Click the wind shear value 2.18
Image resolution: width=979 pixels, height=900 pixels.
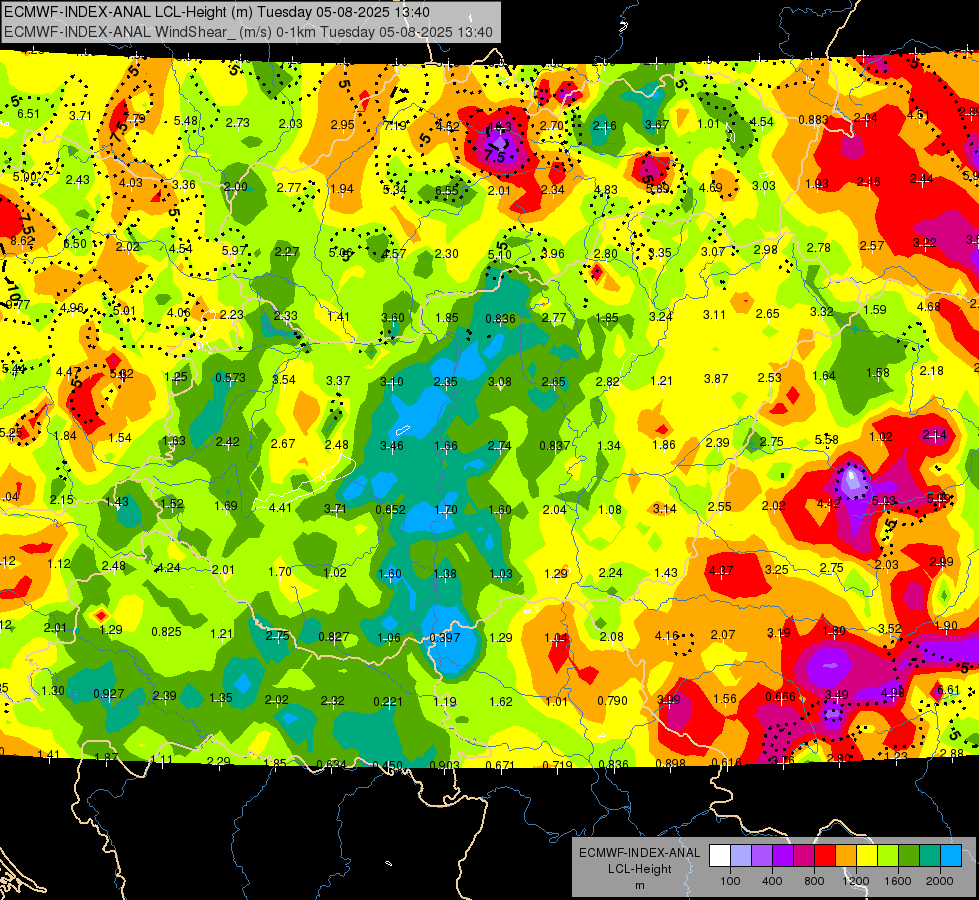tap(932, 371)
